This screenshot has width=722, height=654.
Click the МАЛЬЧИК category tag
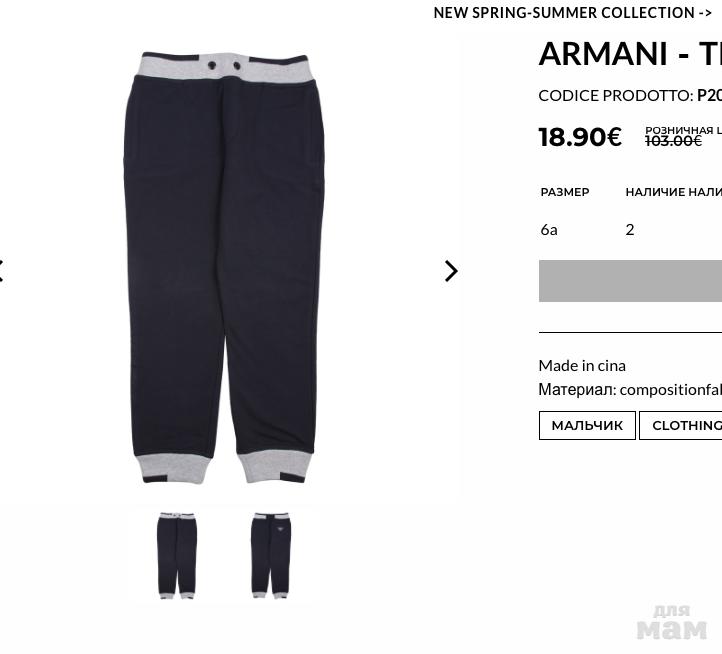[x=587, y=426]
